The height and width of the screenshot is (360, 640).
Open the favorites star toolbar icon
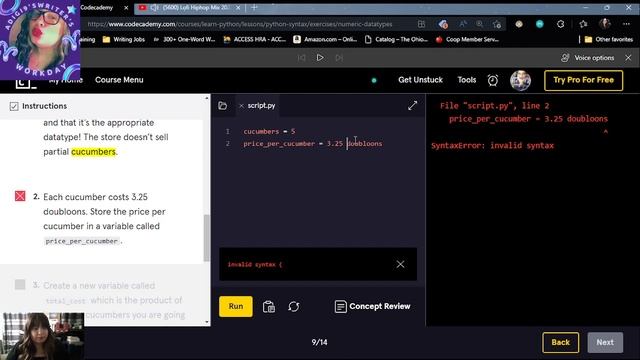[583, 24]
